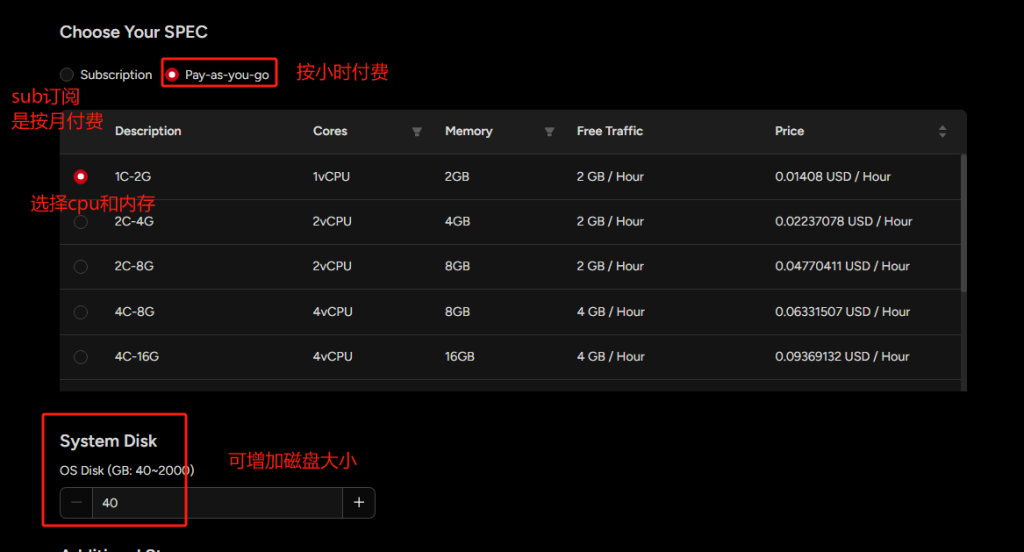Click the 0.02237078 USD / Hour price cell
Screen dimensions: 1024x552
point(843,222)
